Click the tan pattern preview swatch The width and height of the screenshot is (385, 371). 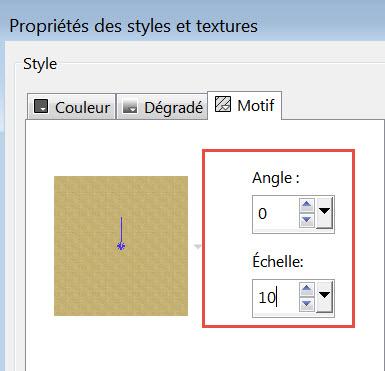point(121,246)
